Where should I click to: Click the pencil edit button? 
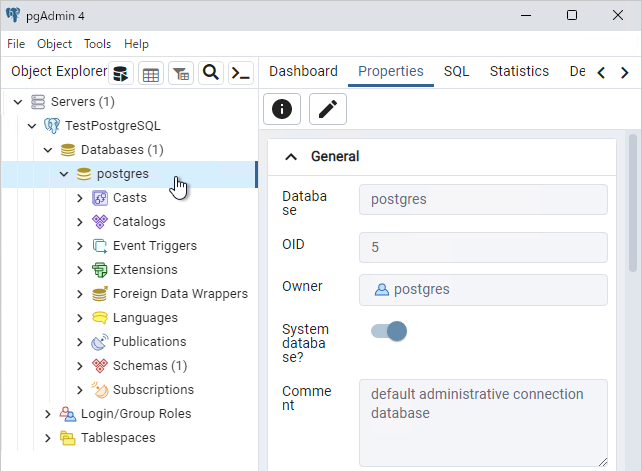tap(328, 109)
